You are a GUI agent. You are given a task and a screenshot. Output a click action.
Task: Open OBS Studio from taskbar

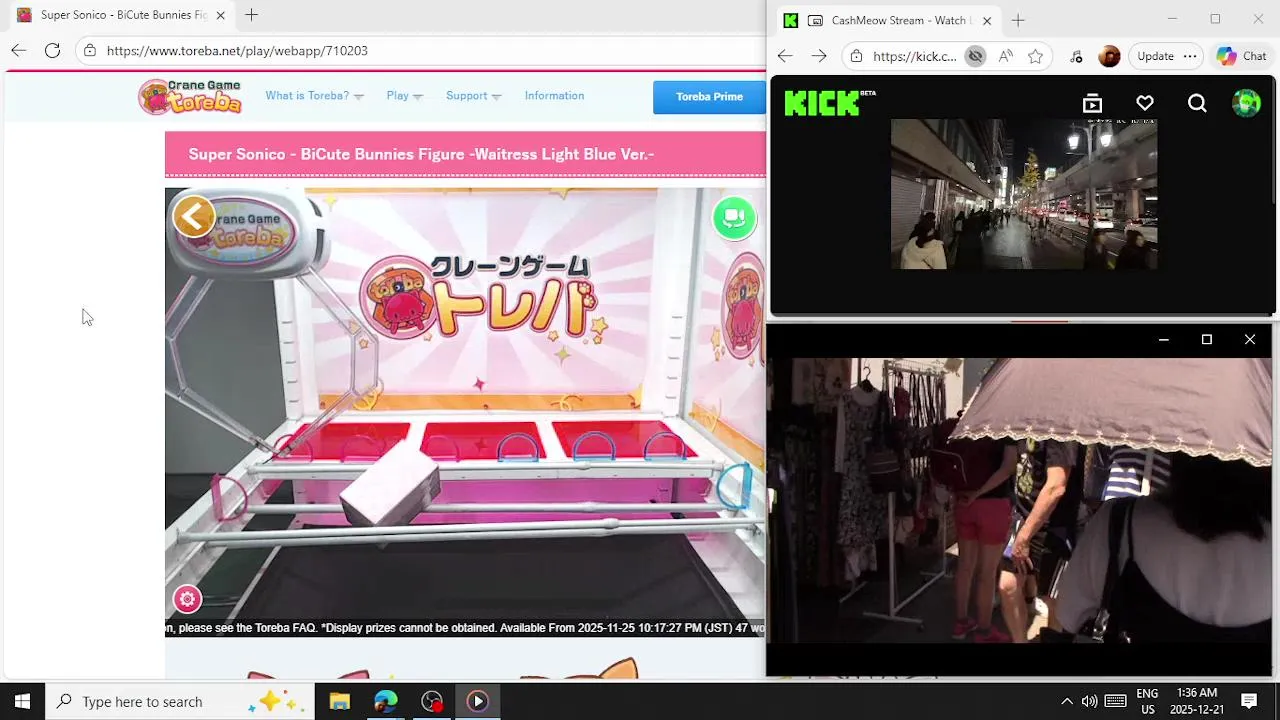click(432, 701)
